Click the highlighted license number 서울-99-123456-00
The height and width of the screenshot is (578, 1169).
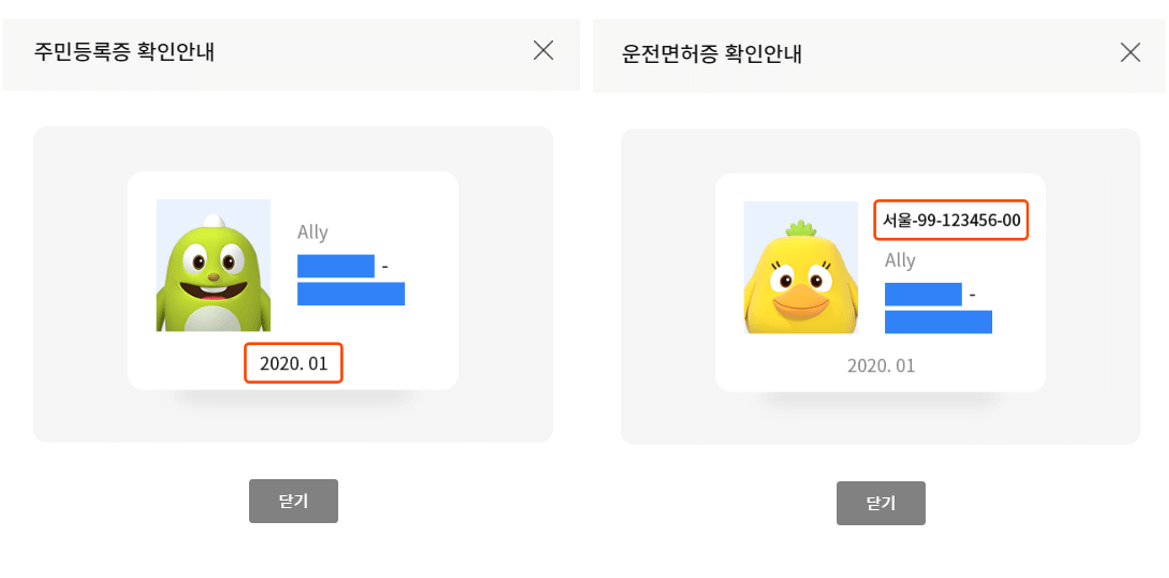point(950,223)
